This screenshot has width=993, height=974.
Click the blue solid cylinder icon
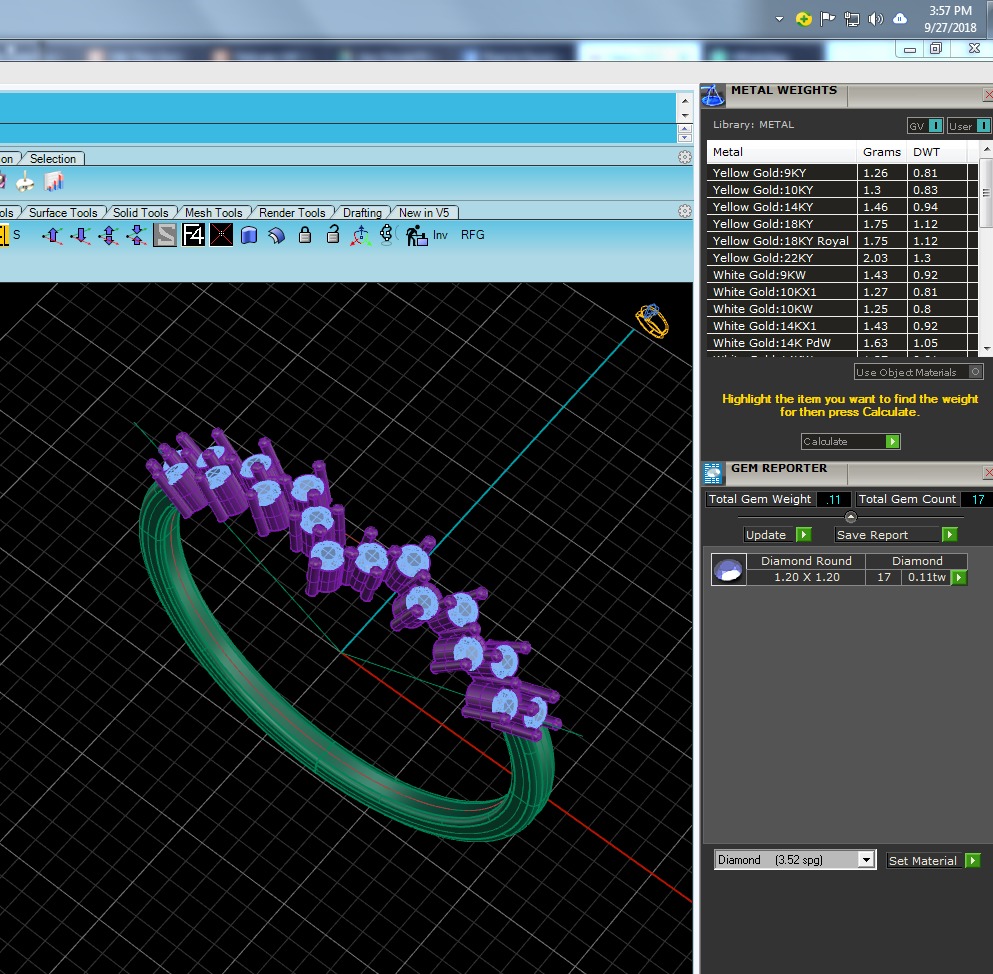(x=249, y=236)
